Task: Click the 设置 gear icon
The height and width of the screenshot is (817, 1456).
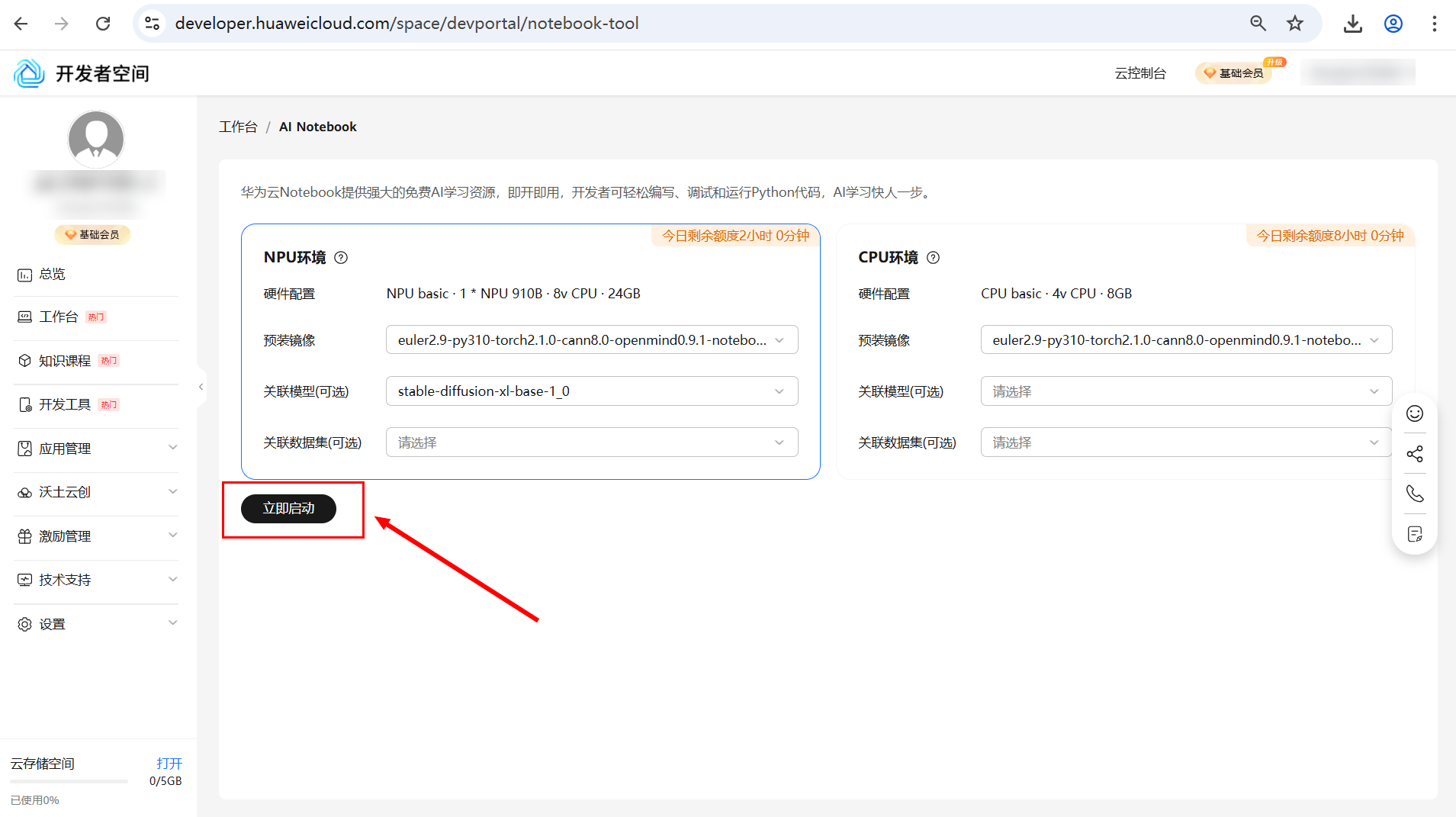Action: [x=25, y=624]
